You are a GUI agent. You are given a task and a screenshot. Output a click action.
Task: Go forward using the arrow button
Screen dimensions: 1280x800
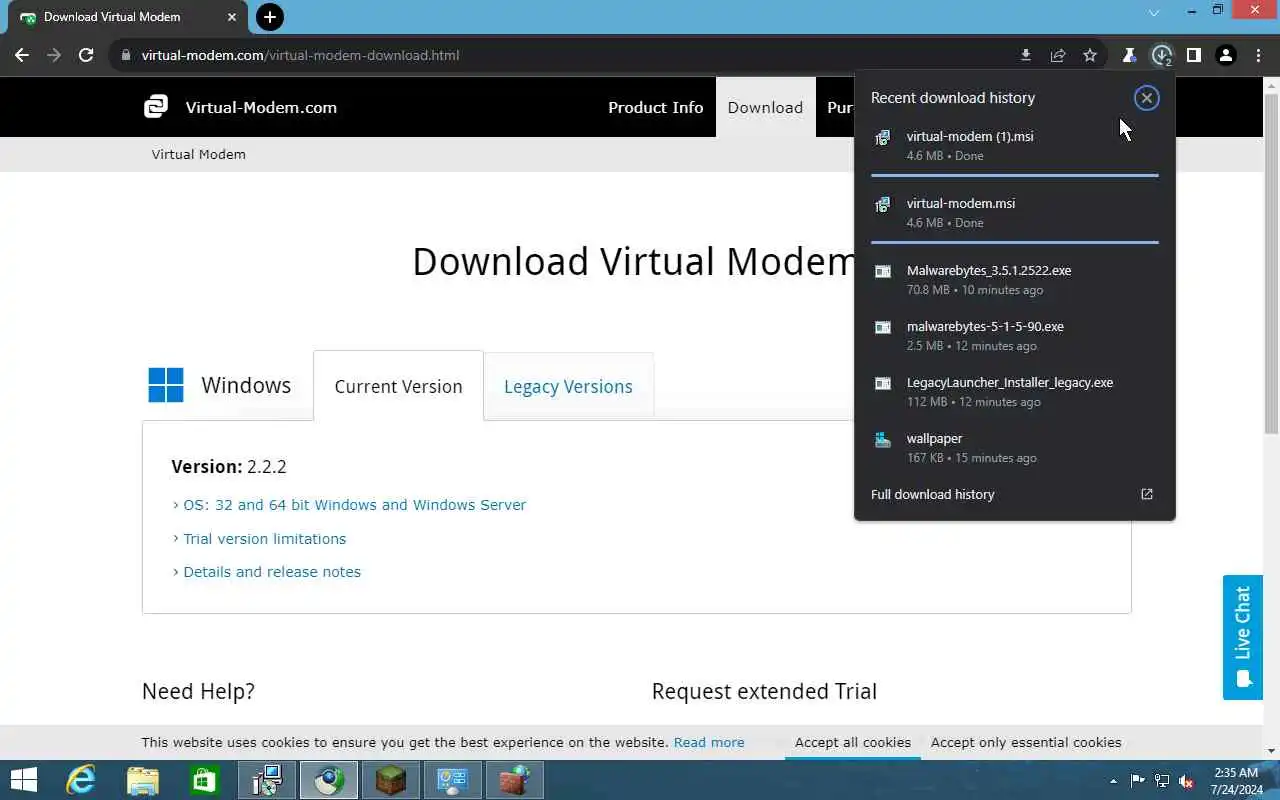[x=54, y=55]
